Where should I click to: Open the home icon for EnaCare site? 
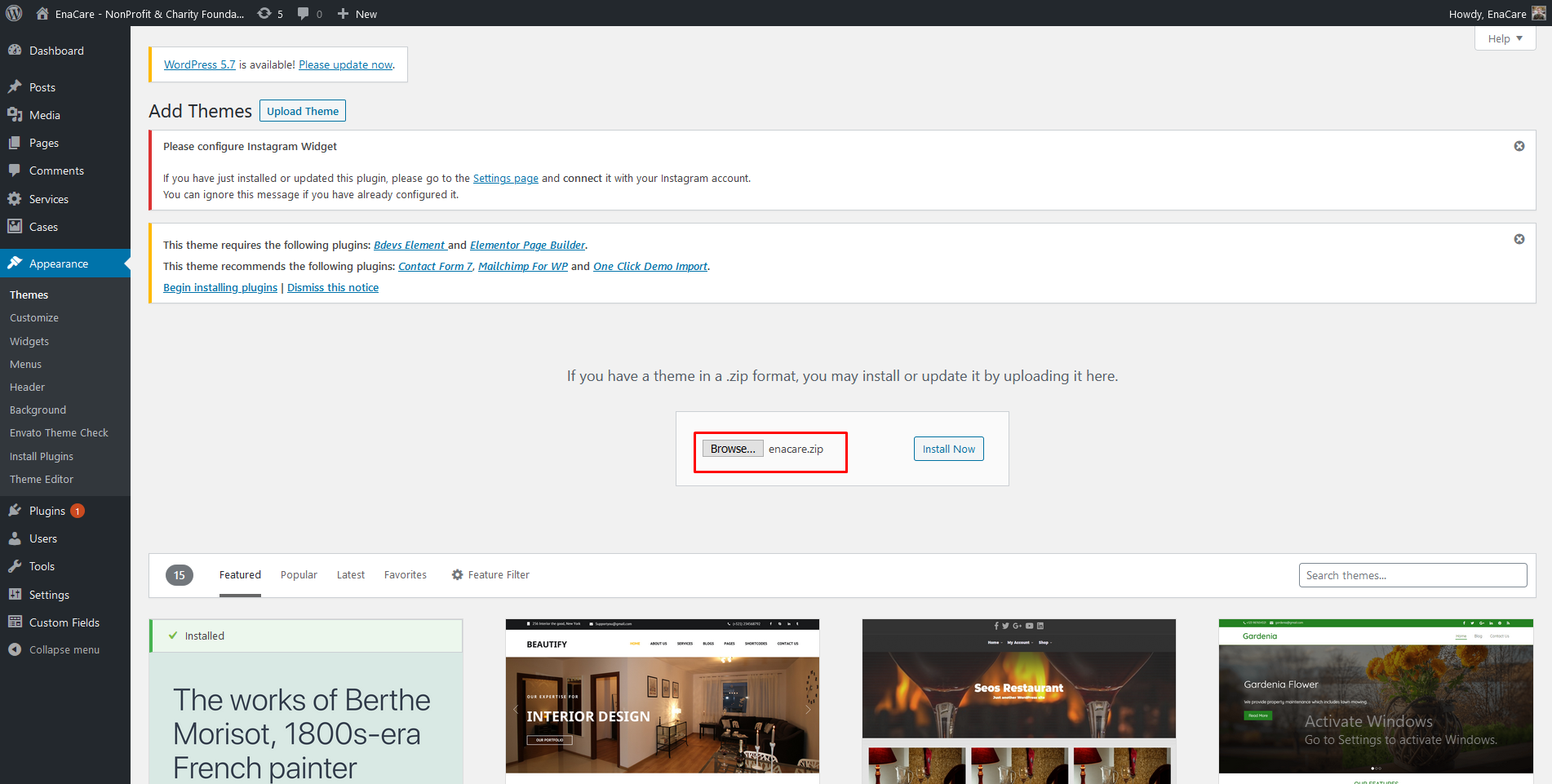42,13
